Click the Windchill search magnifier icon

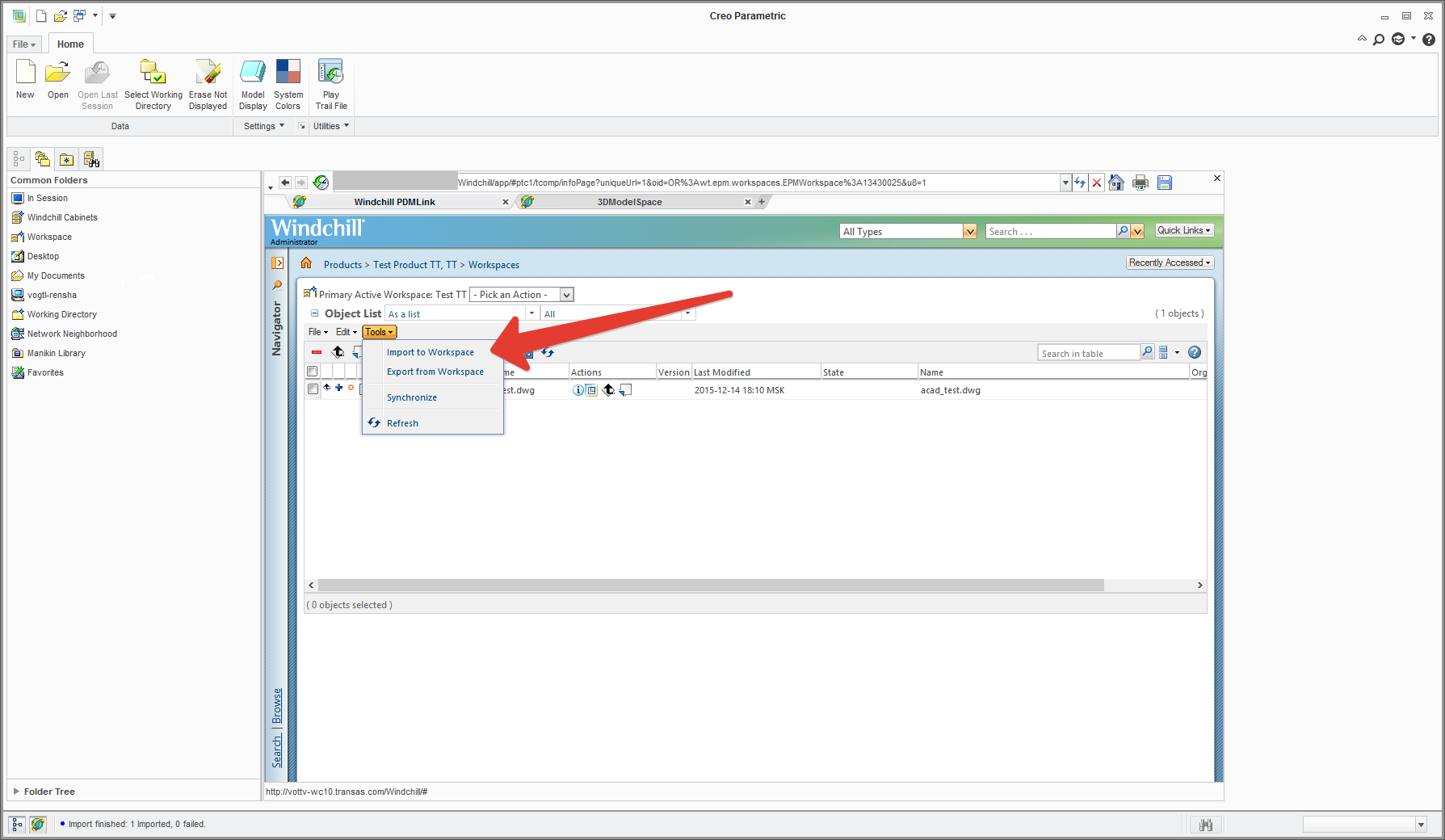pos(1123,231)
